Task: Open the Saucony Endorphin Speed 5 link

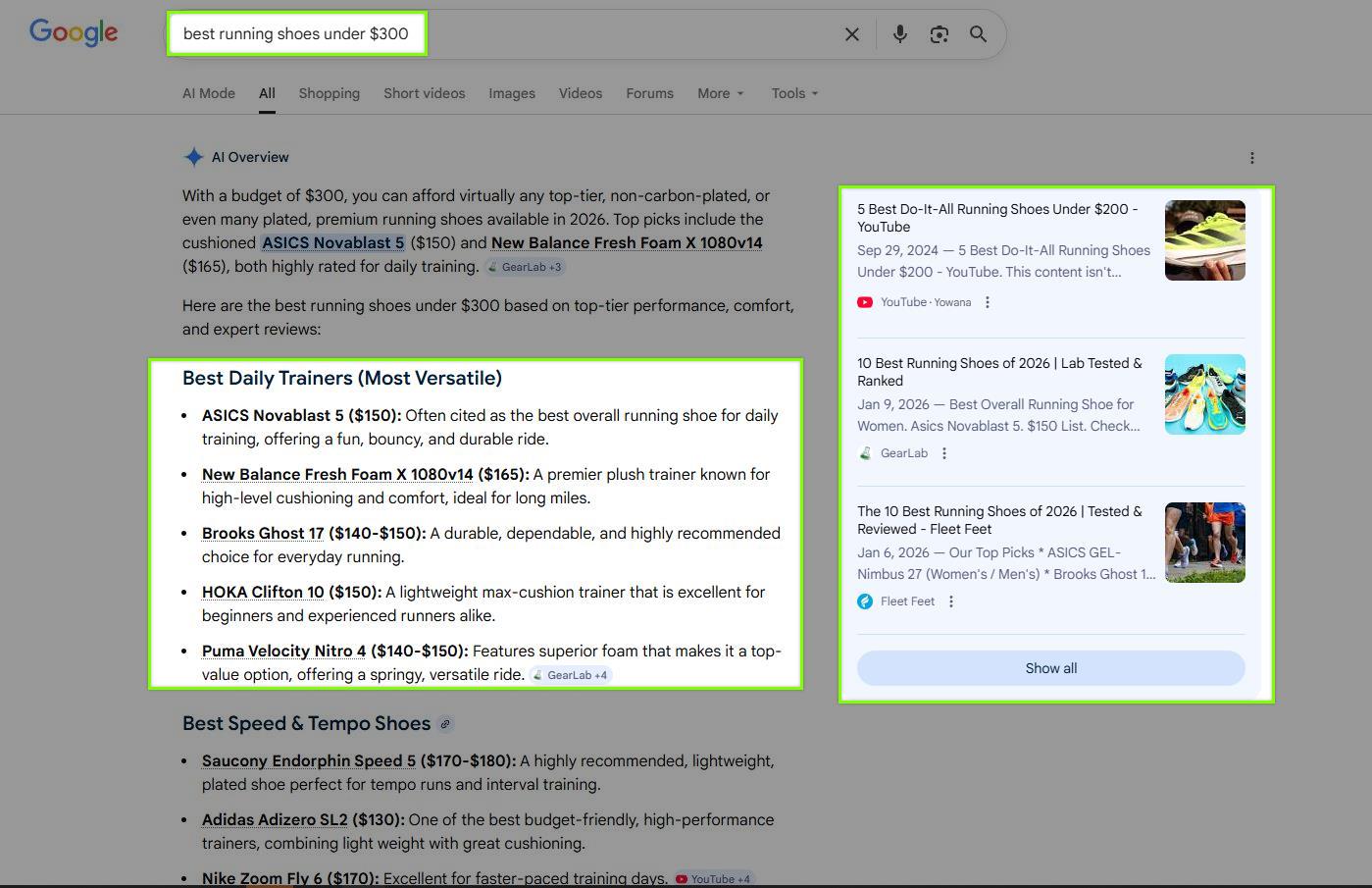Action: click(x=309, y=760)
